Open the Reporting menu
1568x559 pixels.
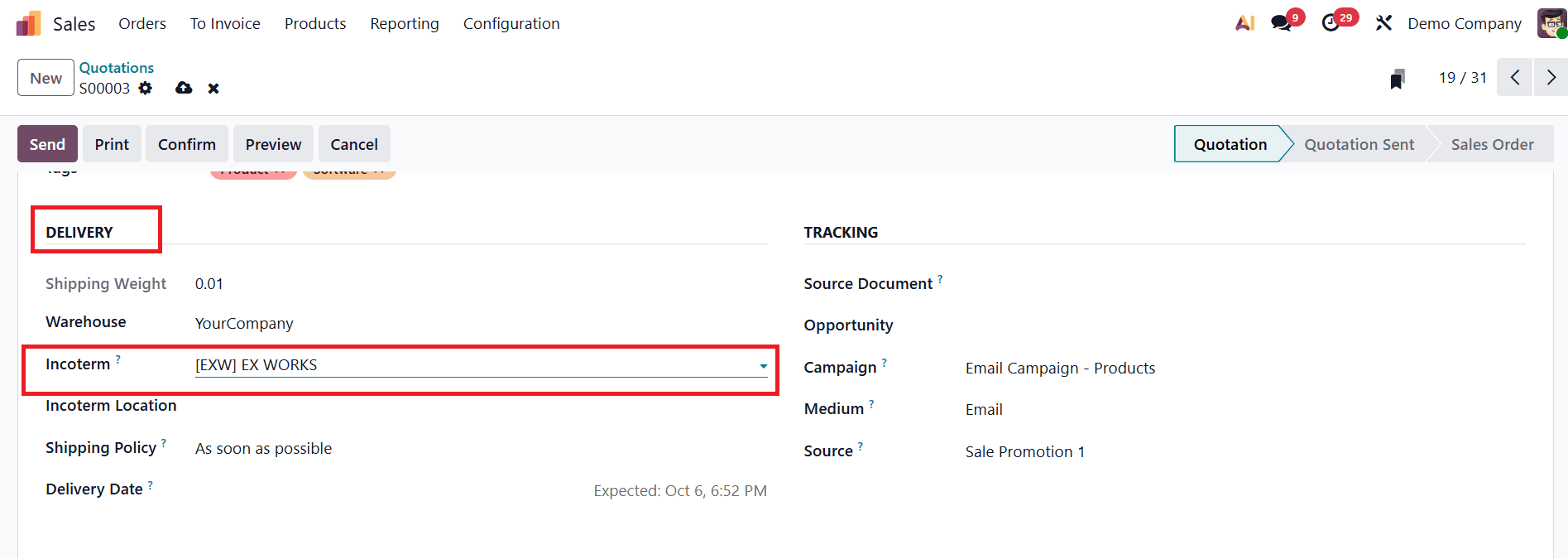pos(404,23)
